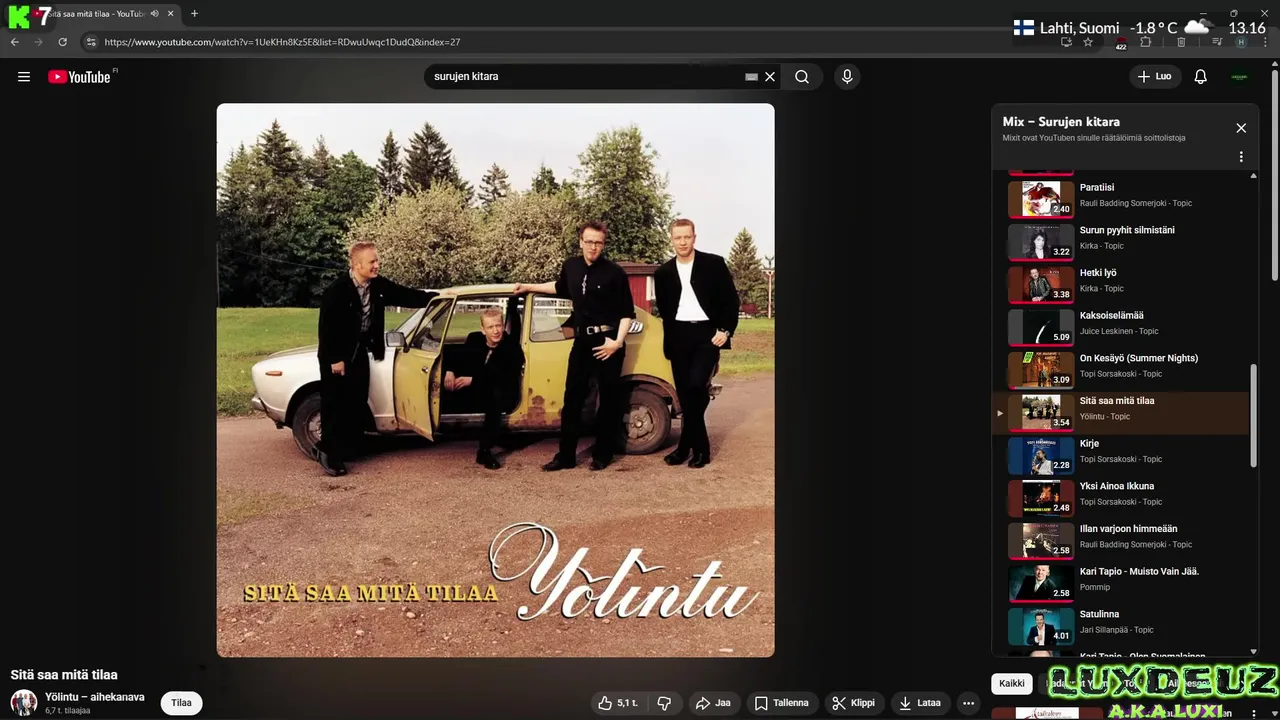Click the browser forward arrow

[39, 42]
